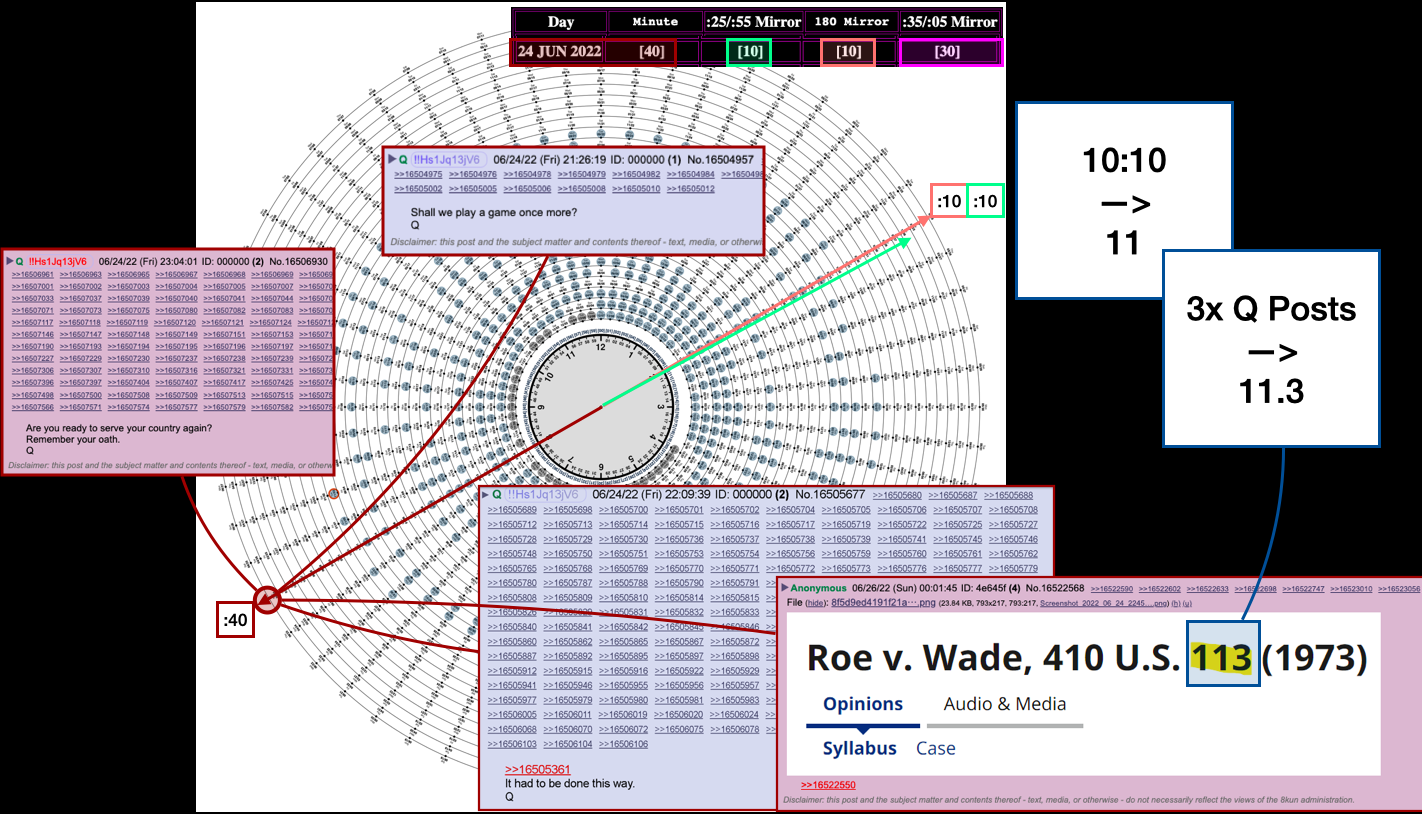Click the 180 Mirror header cell

(x=851, y=22)
